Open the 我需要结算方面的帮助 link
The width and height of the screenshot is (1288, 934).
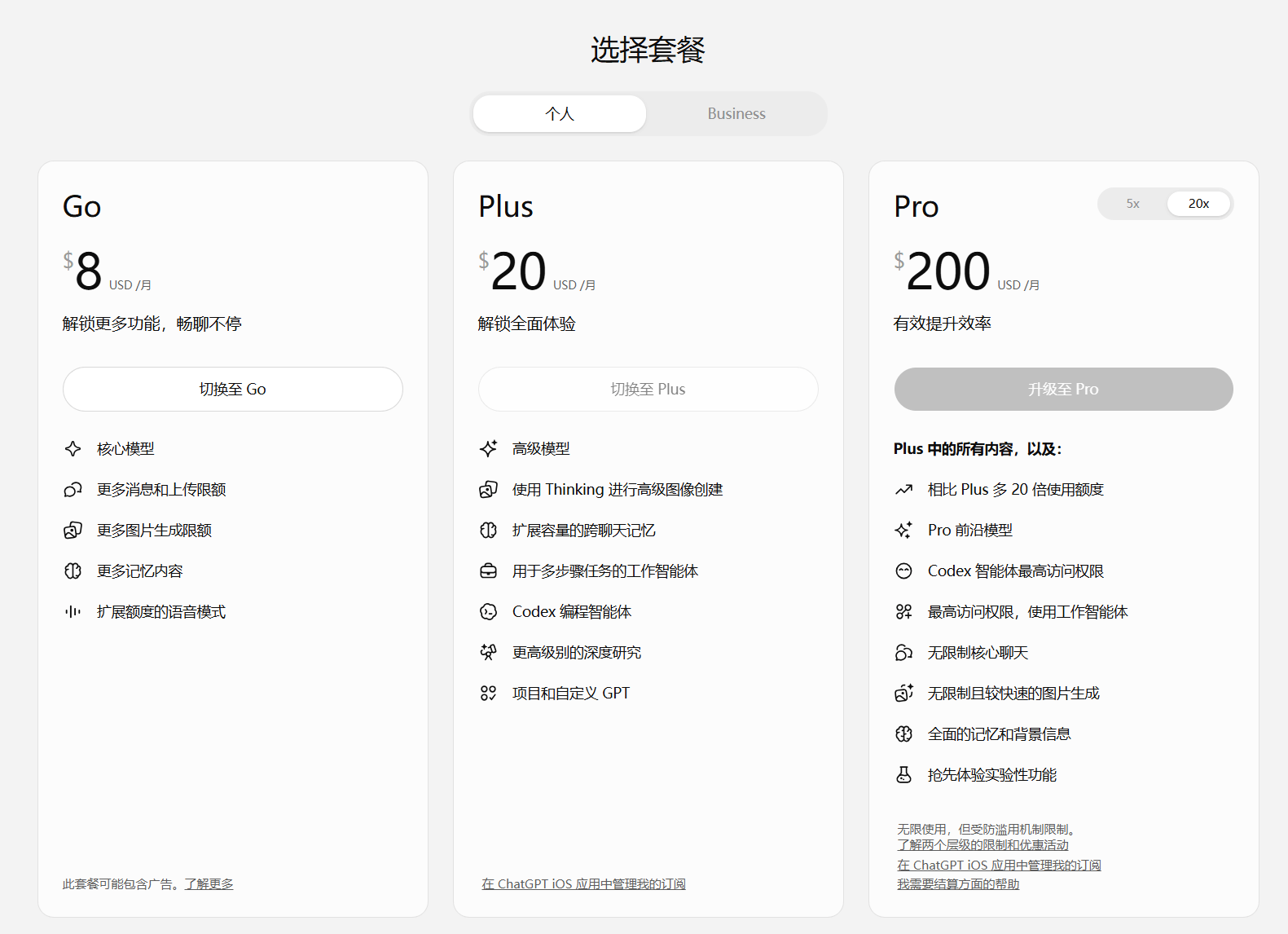click(958, 884)
